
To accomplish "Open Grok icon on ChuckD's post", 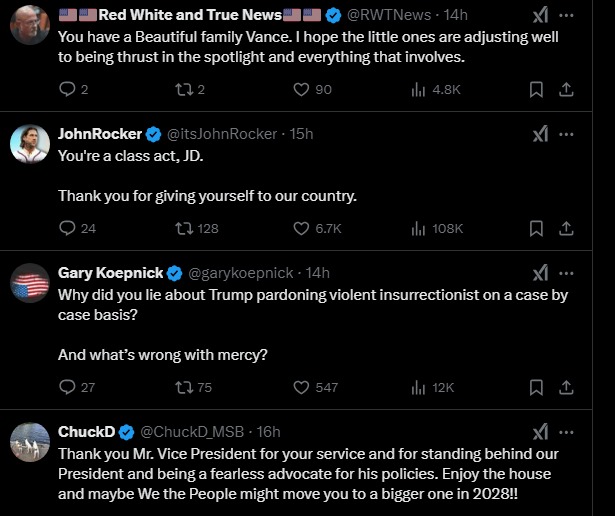I will click(x=539, y=432).
